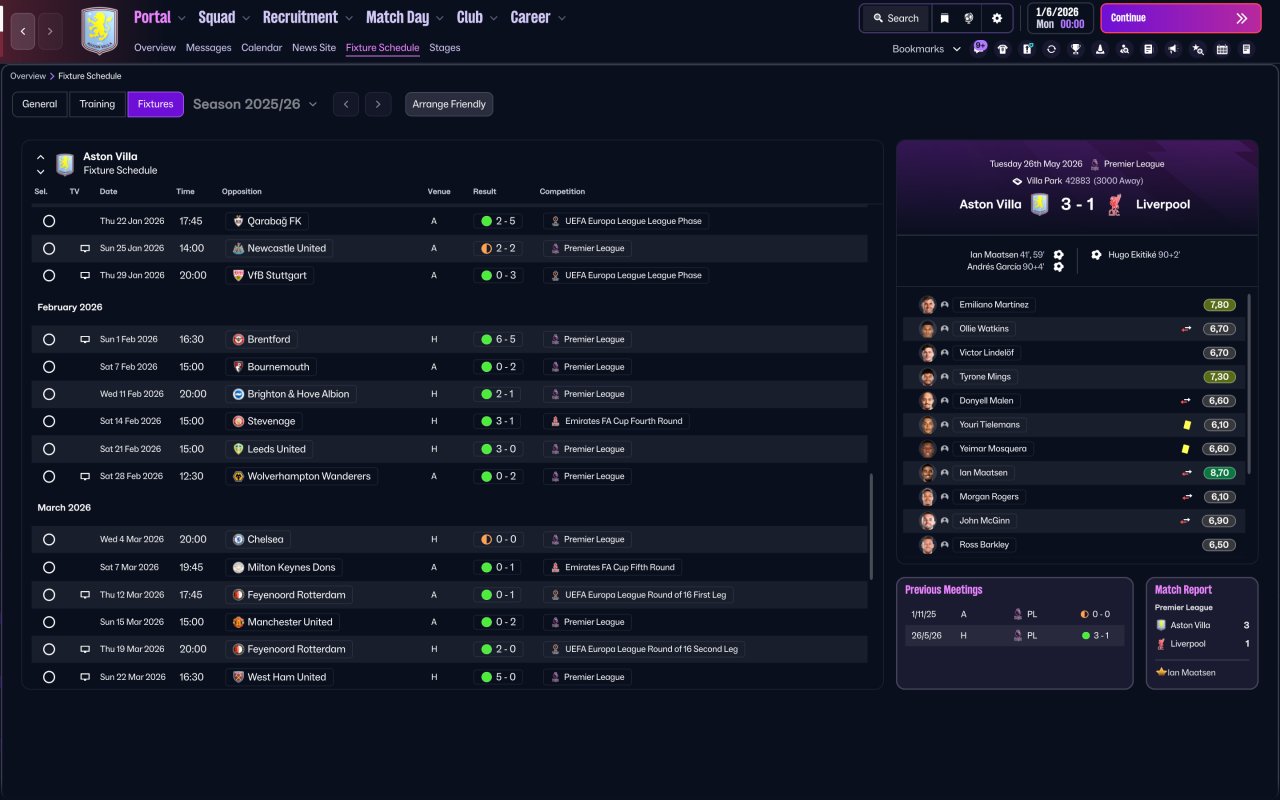
Task: Click the shirt icon in the bookmarks bar
Action: (1003, 49)
